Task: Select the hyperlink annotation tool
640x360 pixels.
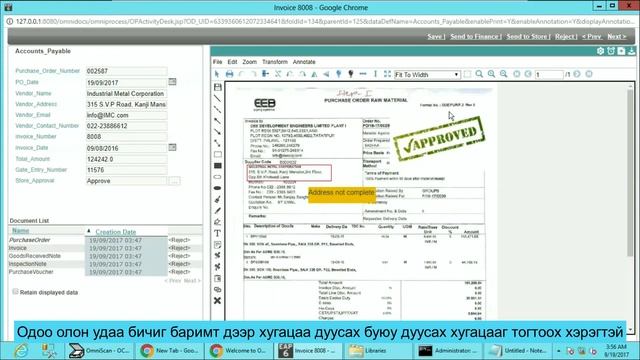Action: 218,289
